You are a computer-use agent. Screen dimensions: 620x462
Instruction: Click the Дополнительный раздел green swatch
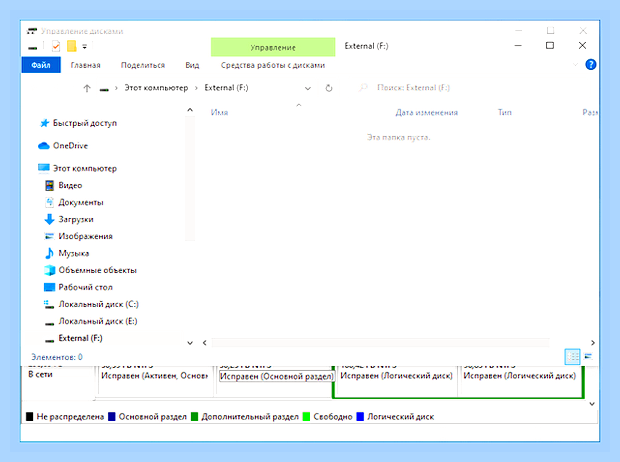(194, 417)
